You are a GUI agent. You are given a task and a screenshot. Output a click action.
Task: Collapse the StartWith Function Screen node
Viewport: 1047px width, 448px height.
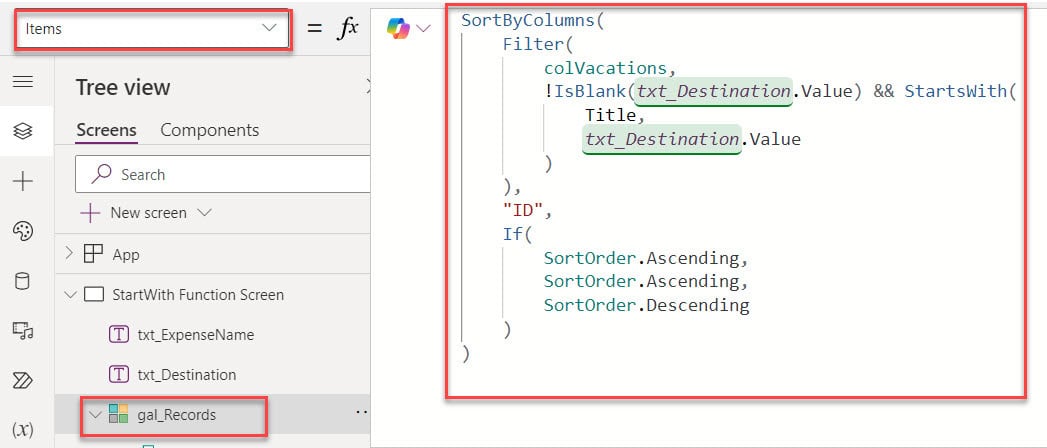point(69,295)
